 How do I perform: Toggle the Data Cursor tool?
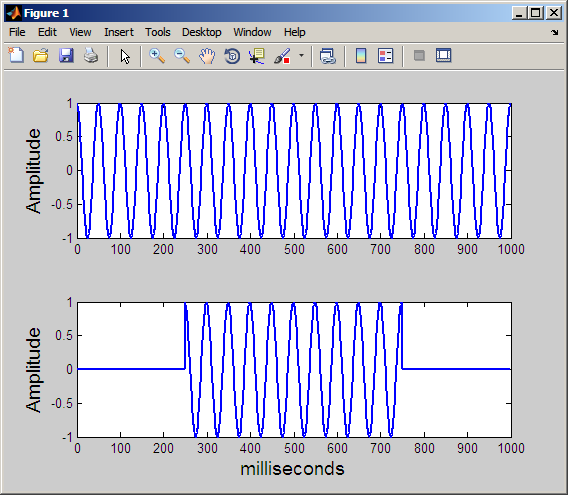[257, 56]
